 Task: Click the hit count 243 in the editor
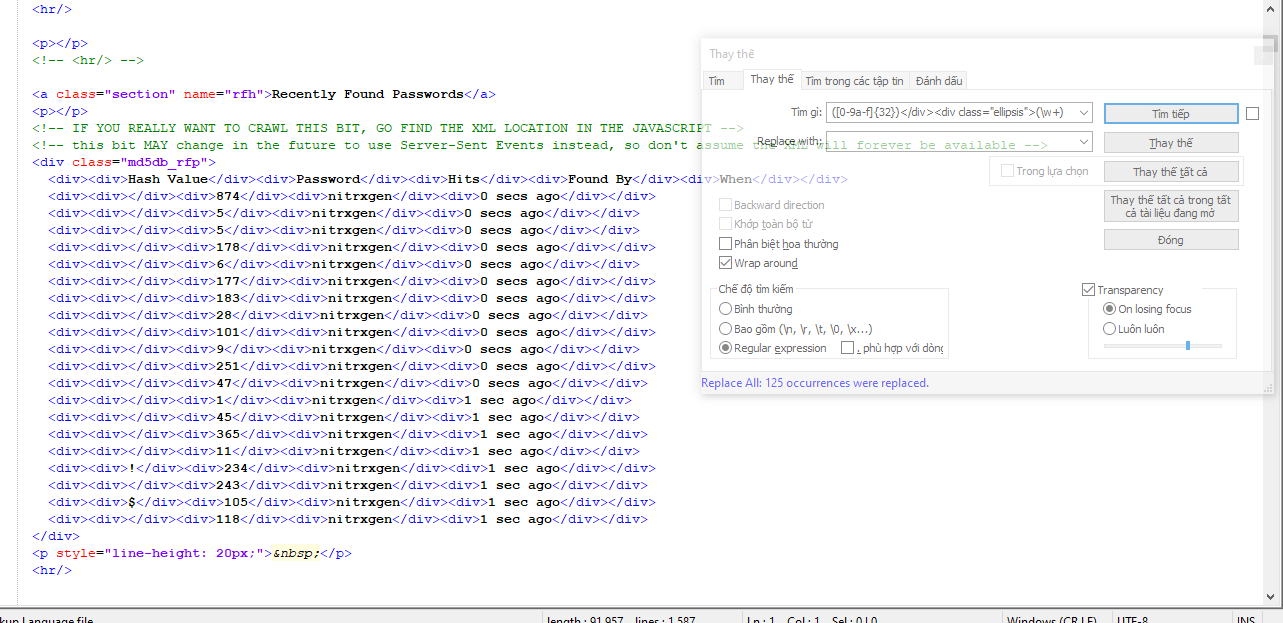point(228,485)
